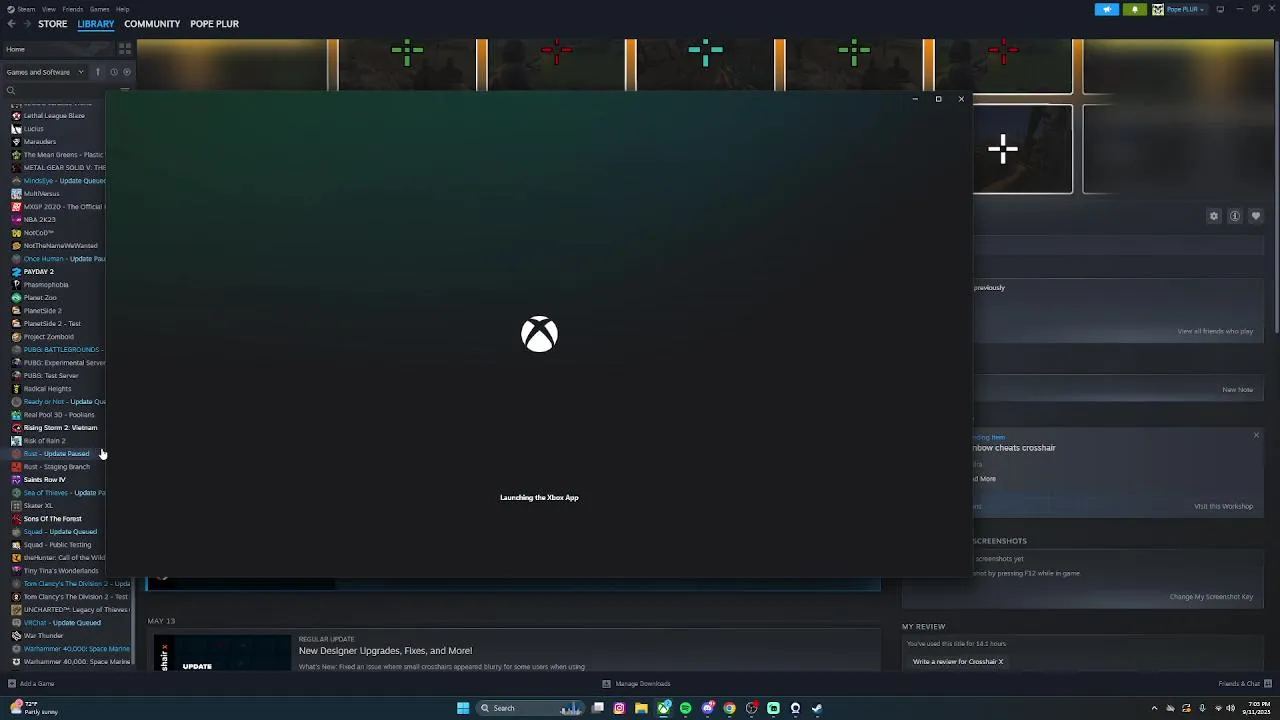Open Xbox app from the taskbar
The height and width of the screenshot is (720, 1280).
664,708
